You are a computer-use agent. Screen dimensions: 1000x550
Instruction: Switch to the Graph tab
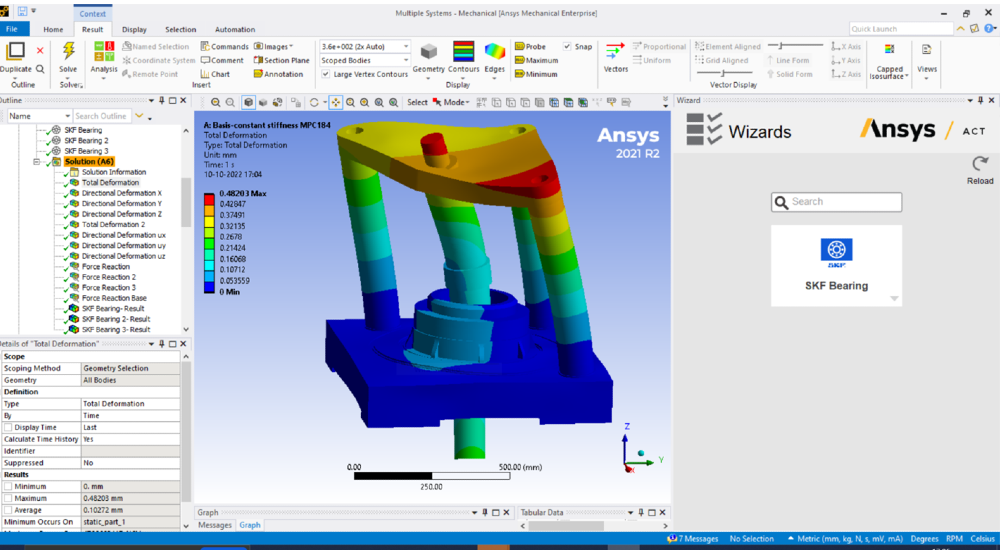click(x=249, y=525)
